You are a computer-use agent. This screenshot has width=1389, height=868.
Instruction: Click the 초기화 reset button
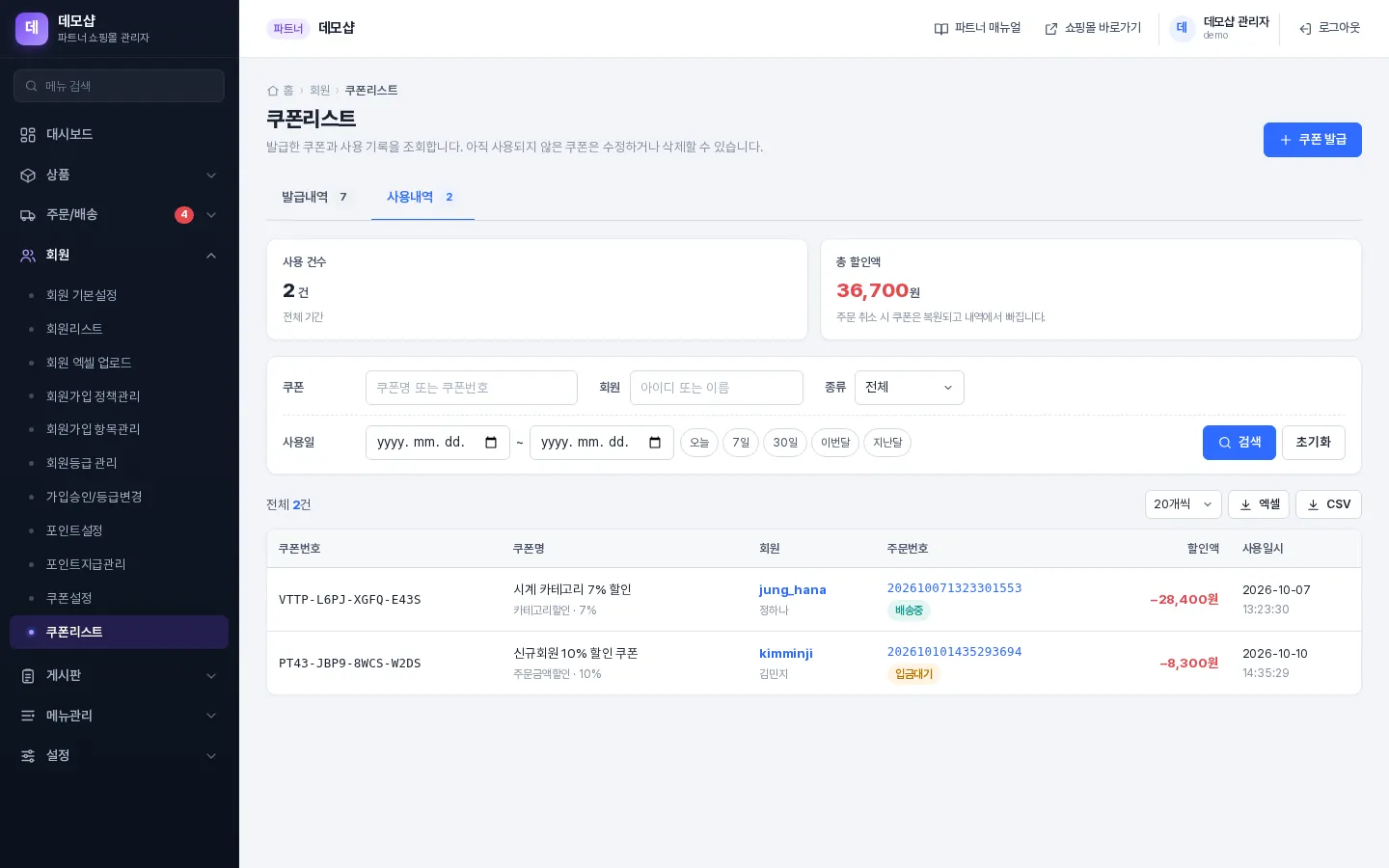click(x=1313, y=443)
